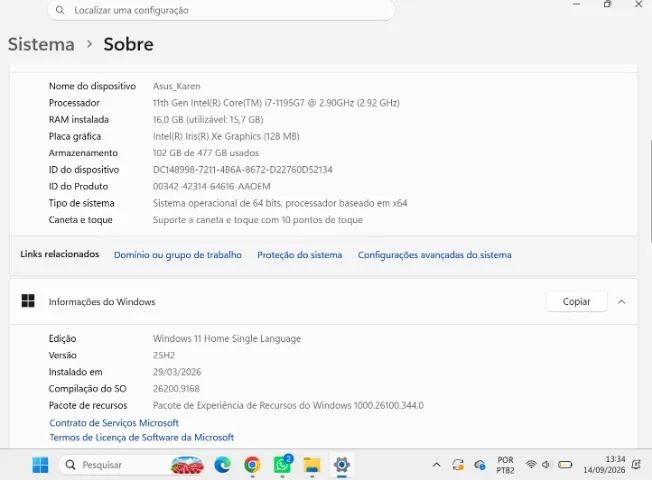652x480 pixels.
Task: Switch the POR PTB2 input language
Action: [505, 465]
